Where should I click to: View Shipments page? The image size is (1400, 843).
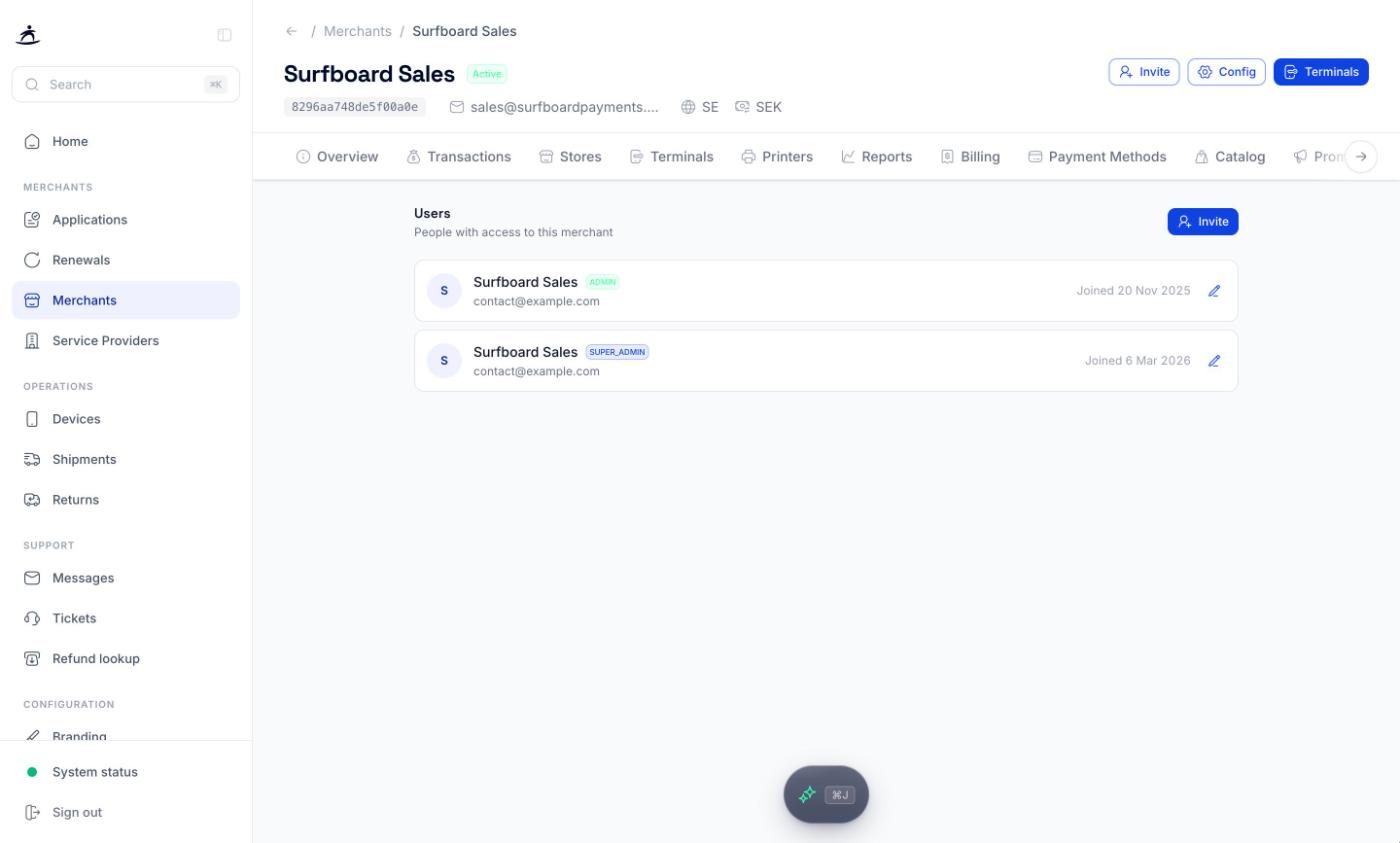click(126, 459)
